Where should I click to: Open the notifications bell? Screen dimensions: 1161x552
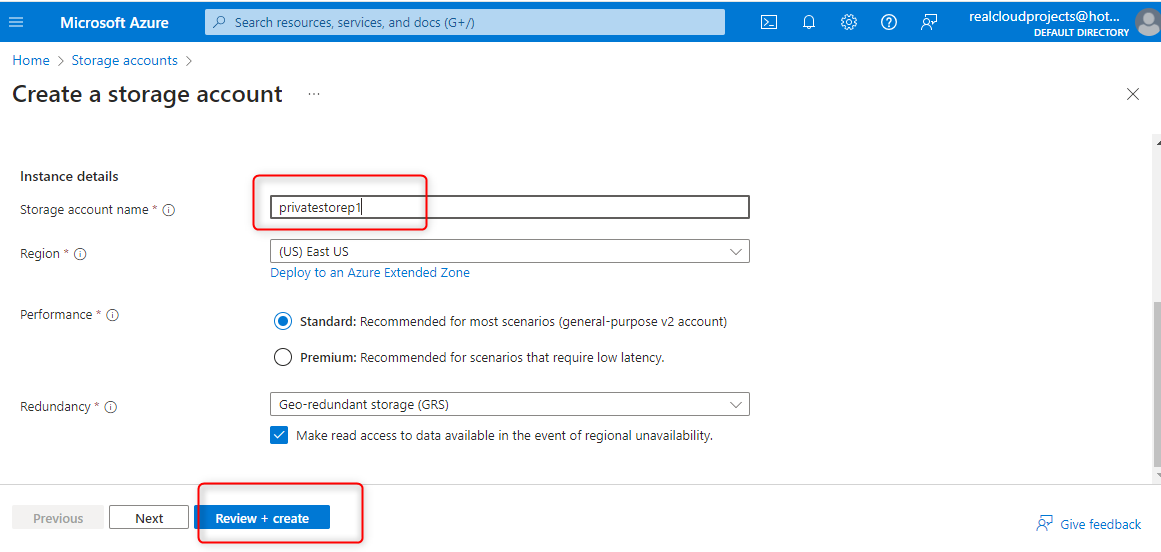tap(809, 22)
